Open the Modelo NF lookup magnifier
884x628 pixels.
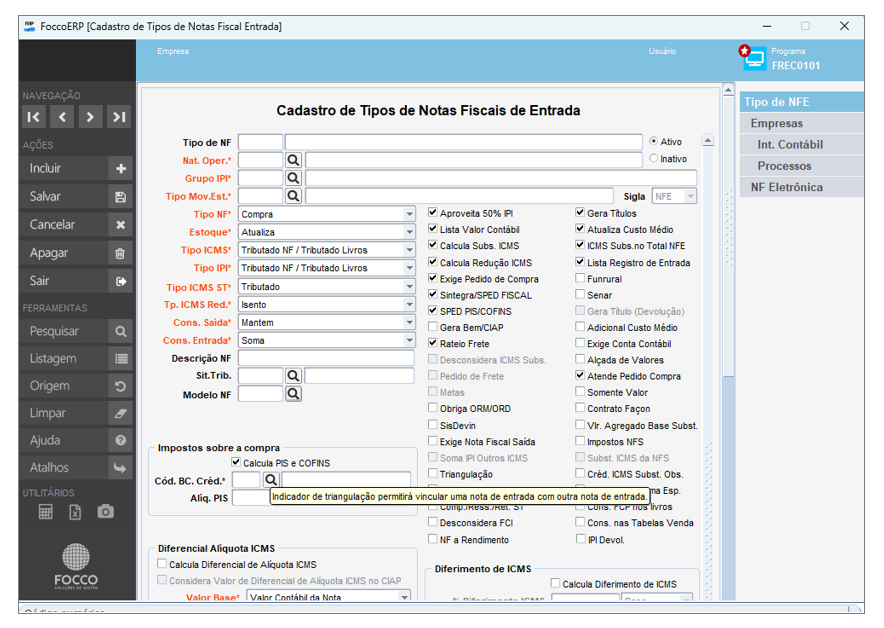293,393
